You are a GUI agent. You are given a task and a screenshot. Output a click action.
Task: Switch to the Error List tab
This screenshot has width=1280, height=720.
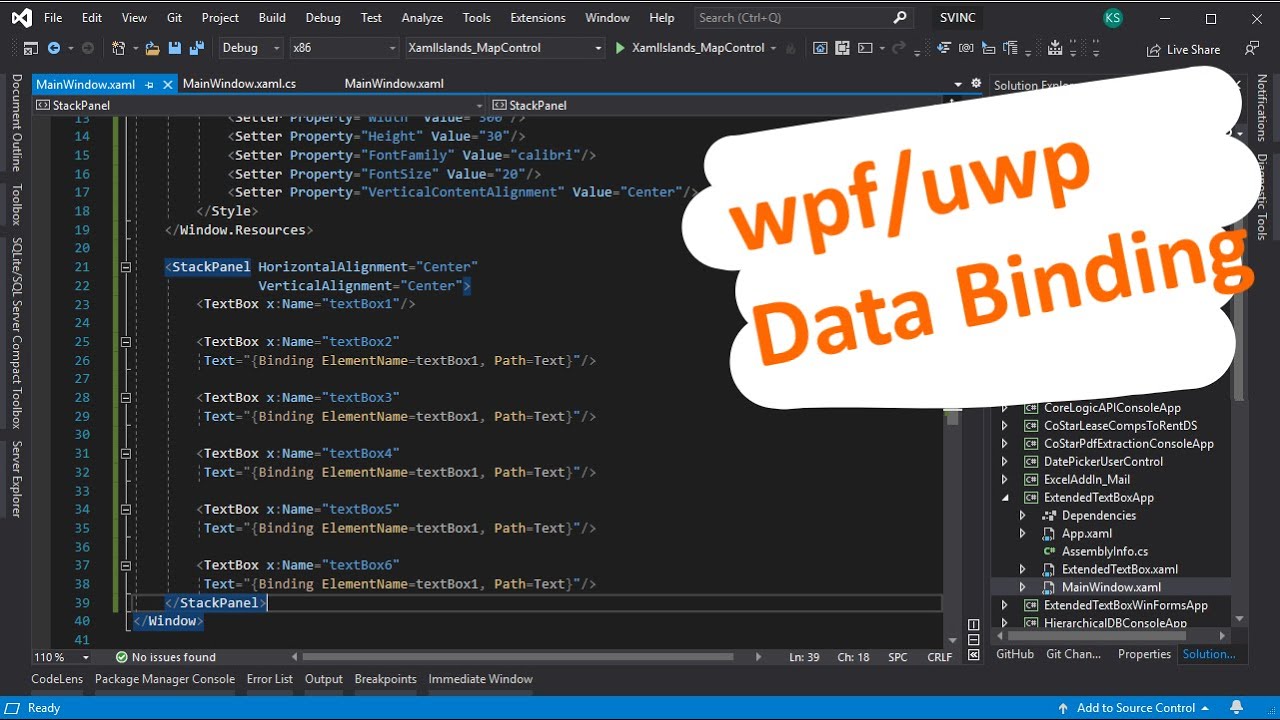270,679
